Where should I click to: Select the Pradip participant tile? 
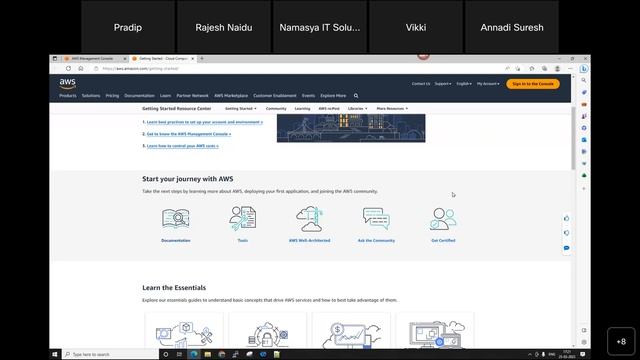click(128, 27)
